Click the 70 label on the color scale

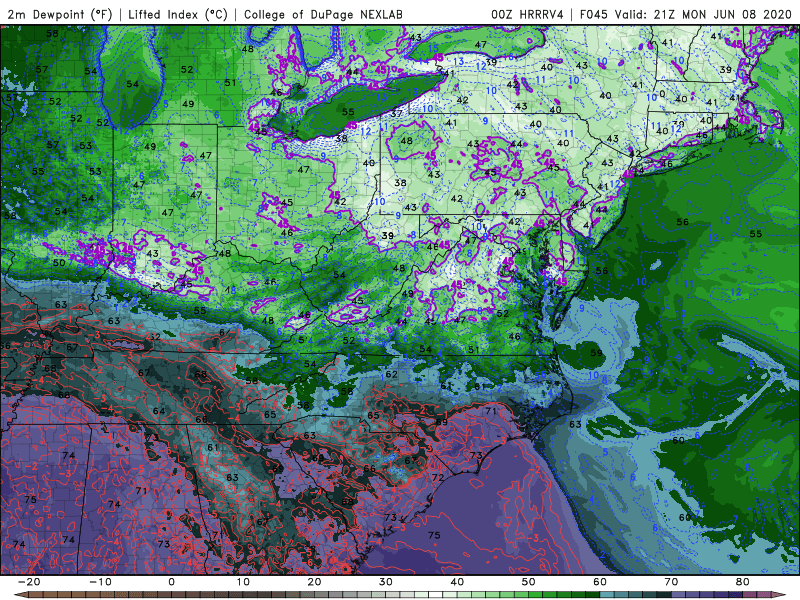671,582
